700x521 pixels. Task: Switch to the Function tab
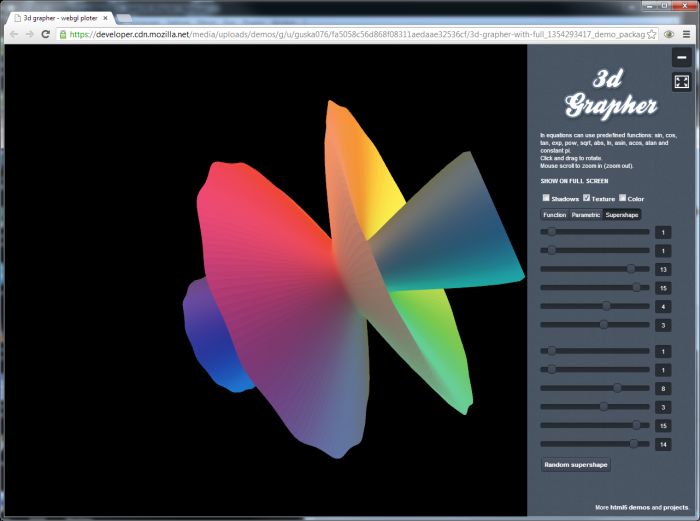pyautogui.click(x=554, y=215)
